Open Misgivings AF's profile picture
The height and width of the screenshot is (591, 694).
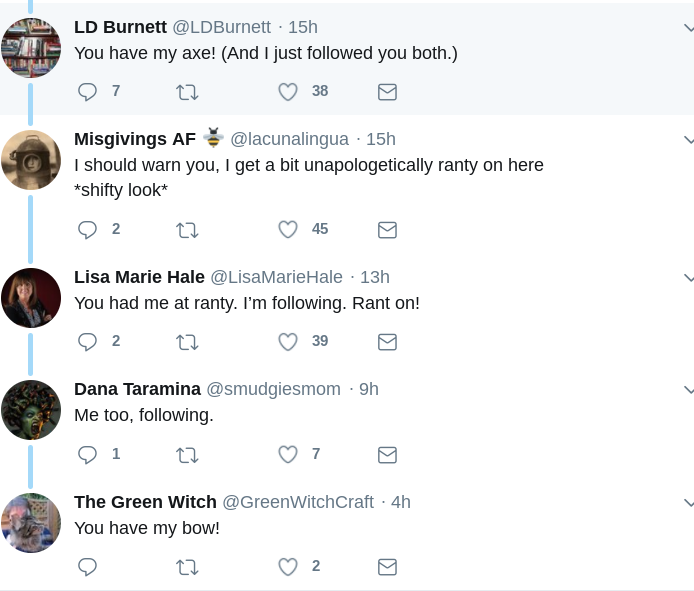pyautogui.click(x=31, y=160)
